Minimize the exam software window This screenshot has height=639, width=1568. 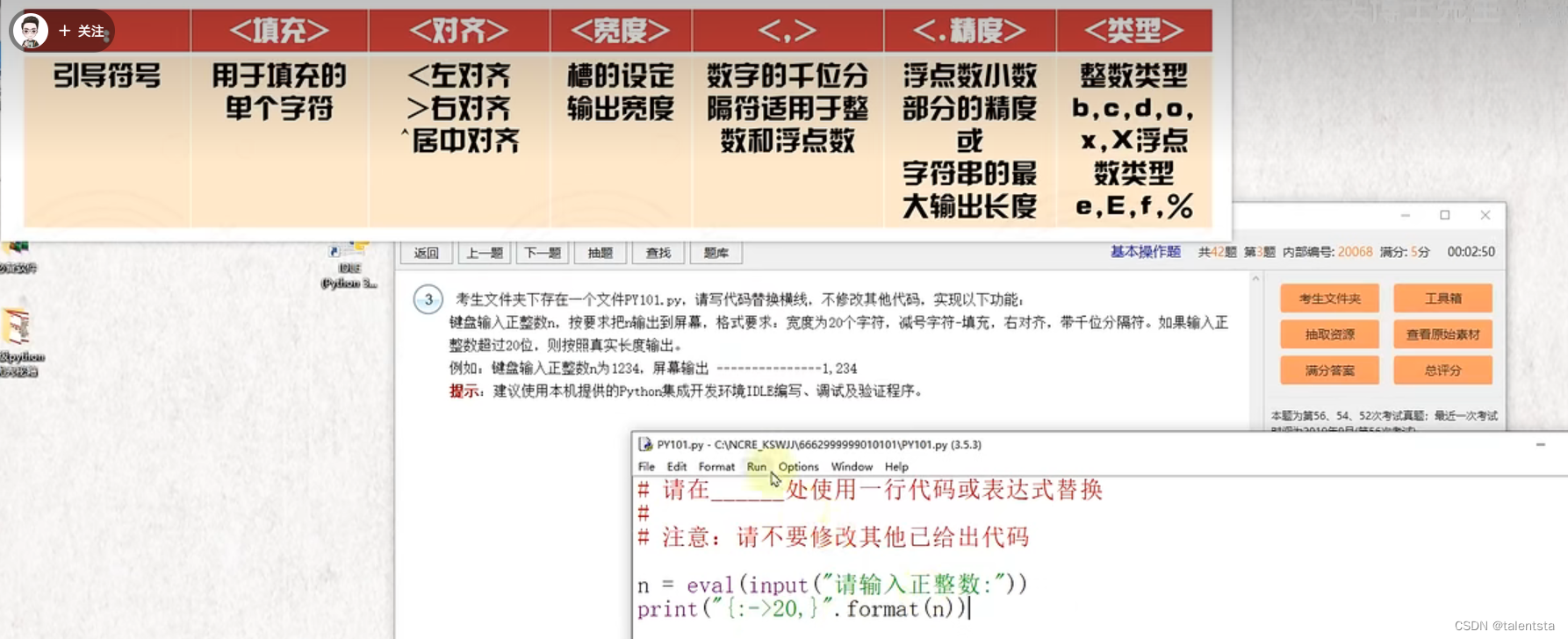tap(1406, 215)
